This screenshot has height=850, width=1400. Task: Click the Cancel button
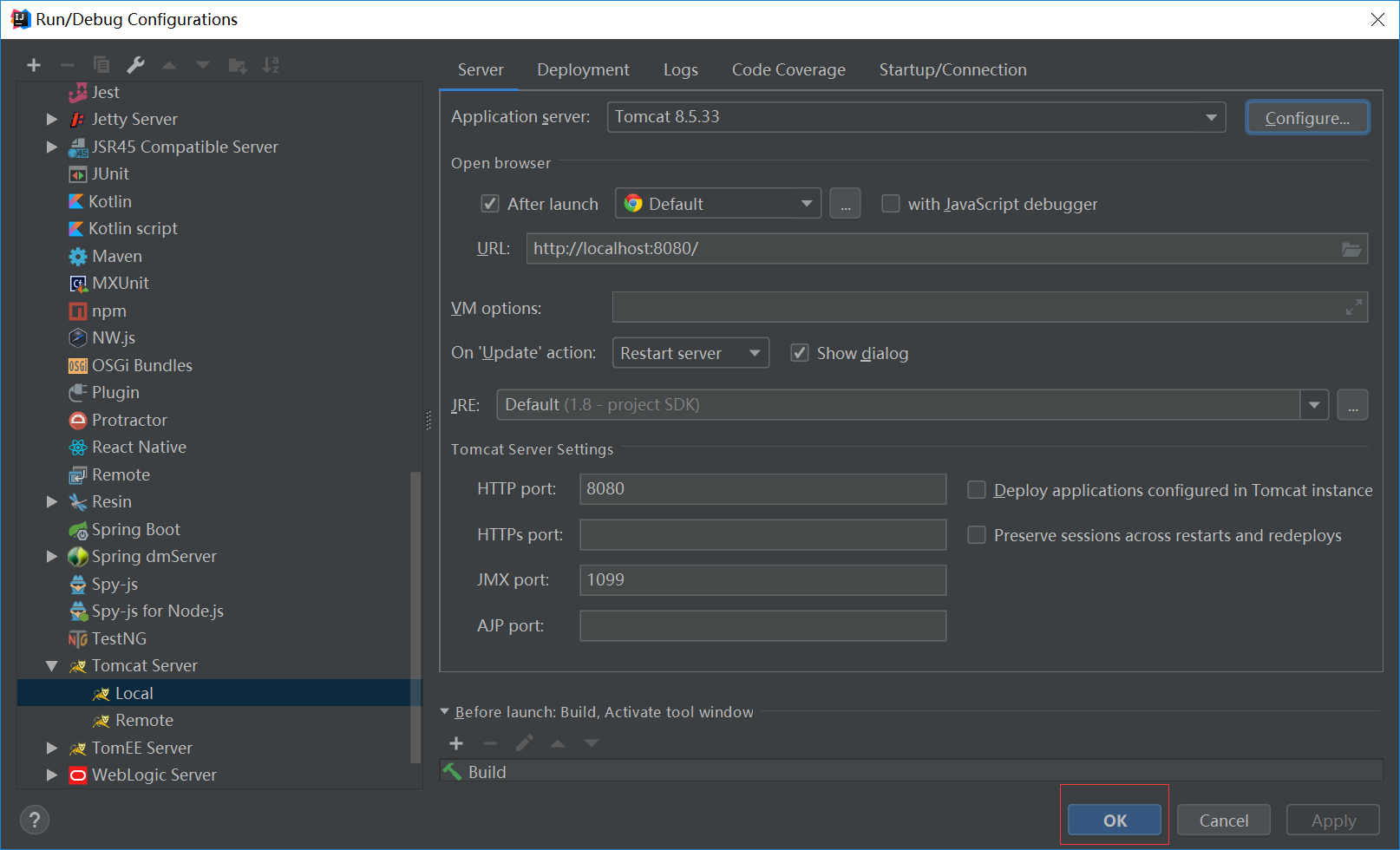pyautogui.click(x=1224, y=821)
